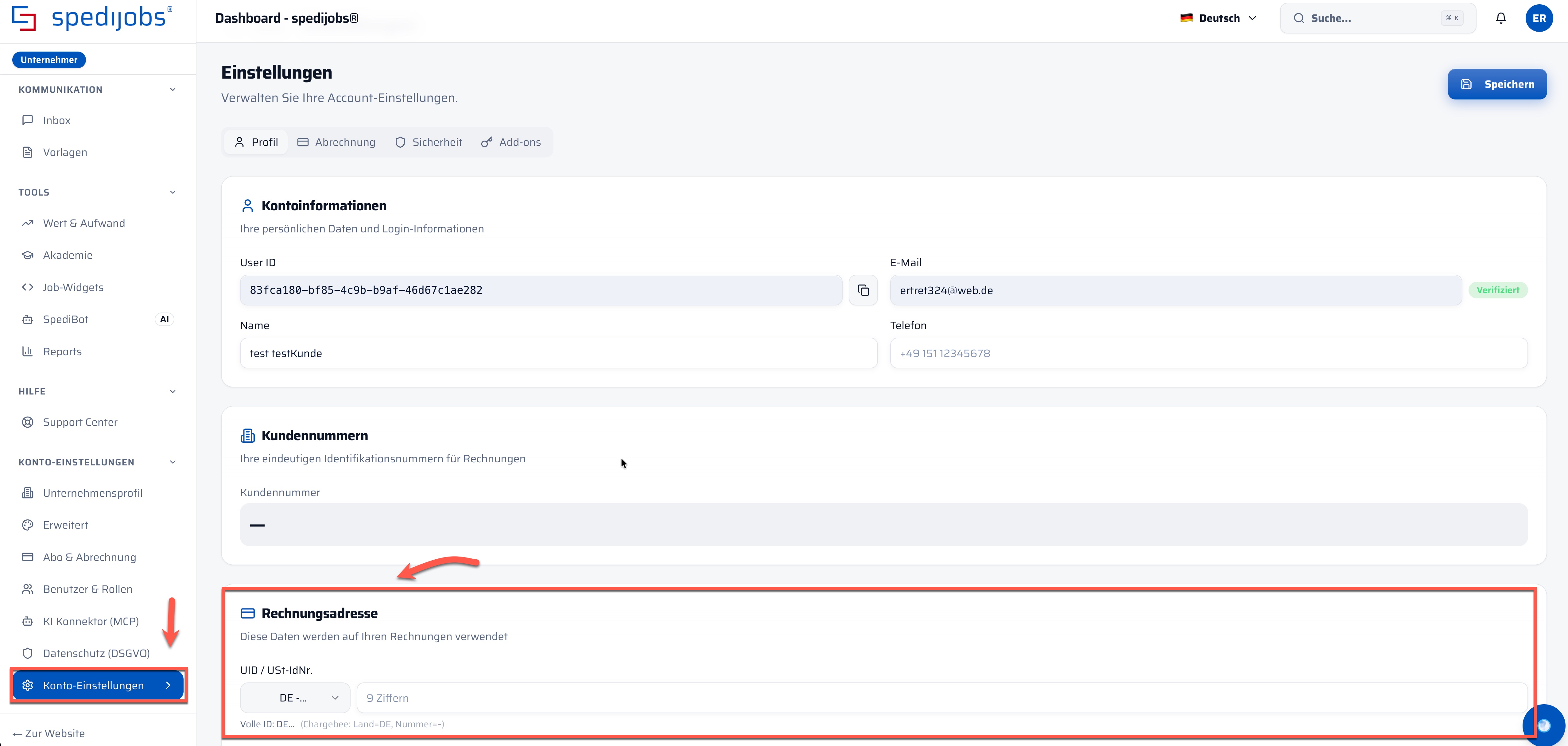This screenshot has height=746, width=1568.
Task: Open the Deutsch language dropdown
Action: (x=1218, y=18)
